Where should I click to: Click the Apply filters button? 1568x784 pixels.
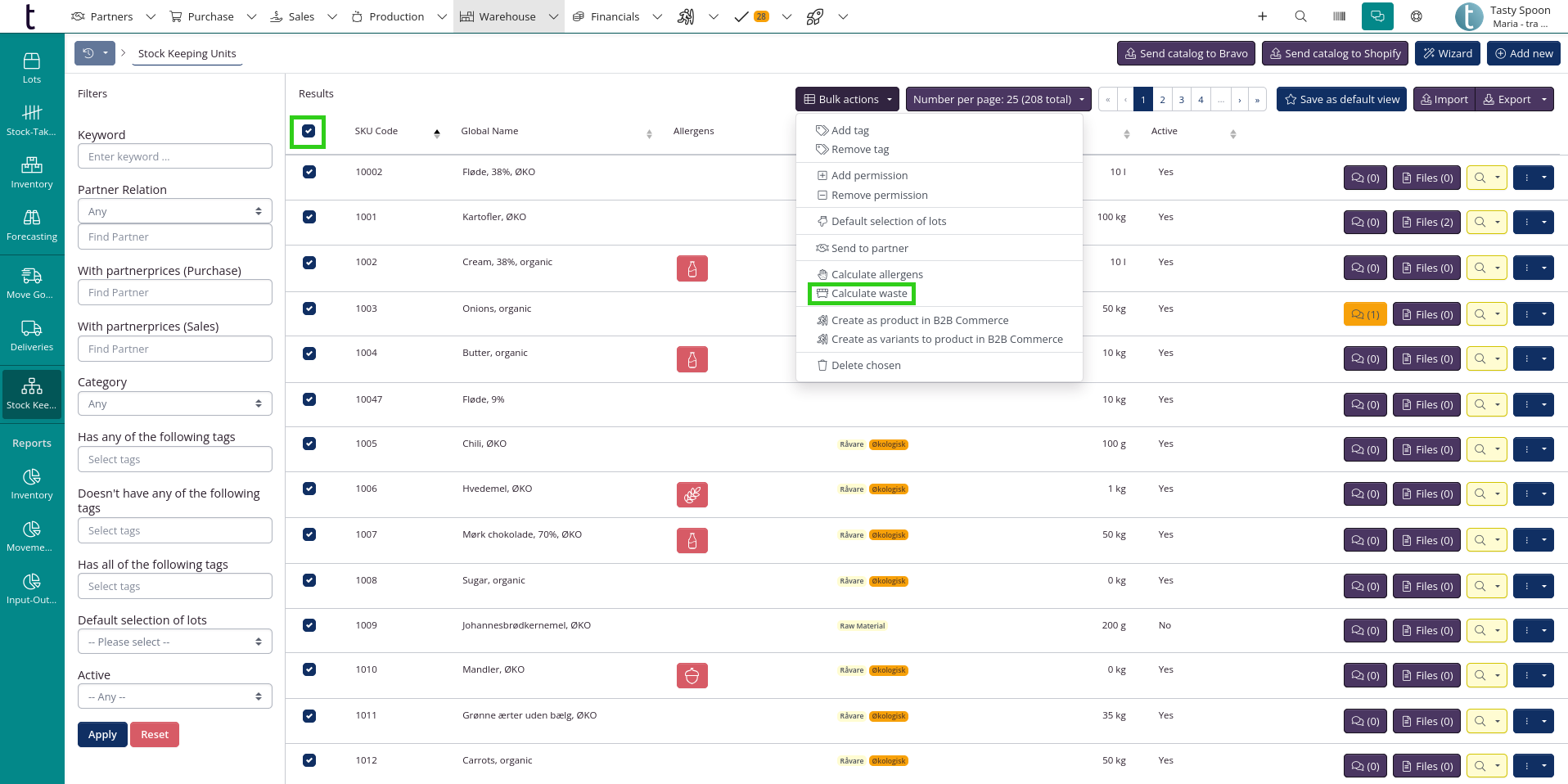(x=102, y=734)
